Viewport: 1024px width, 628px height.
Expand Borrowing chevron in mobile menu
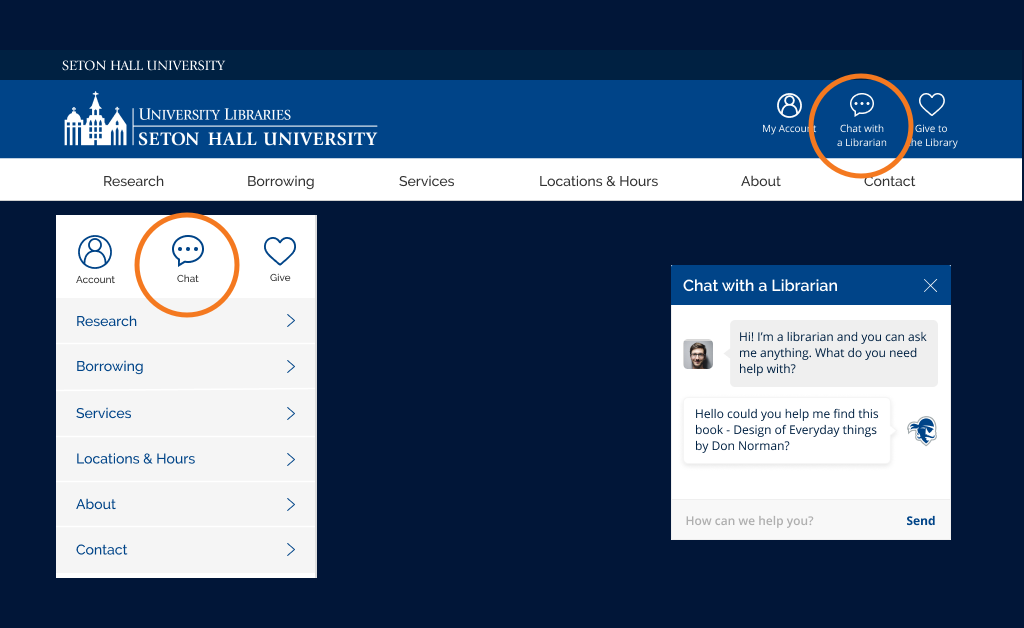pyautogui.click(x=291, y=366)
